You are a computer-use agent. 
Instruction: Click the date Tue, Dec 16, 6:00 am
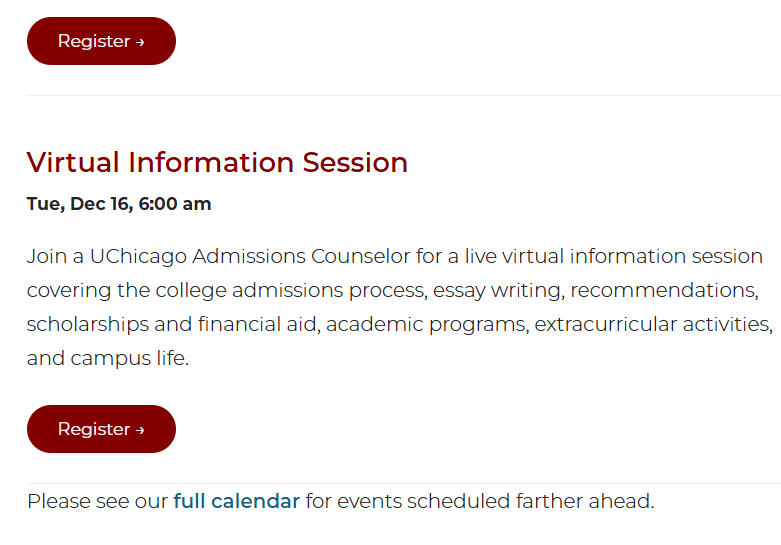click(119, 204)
